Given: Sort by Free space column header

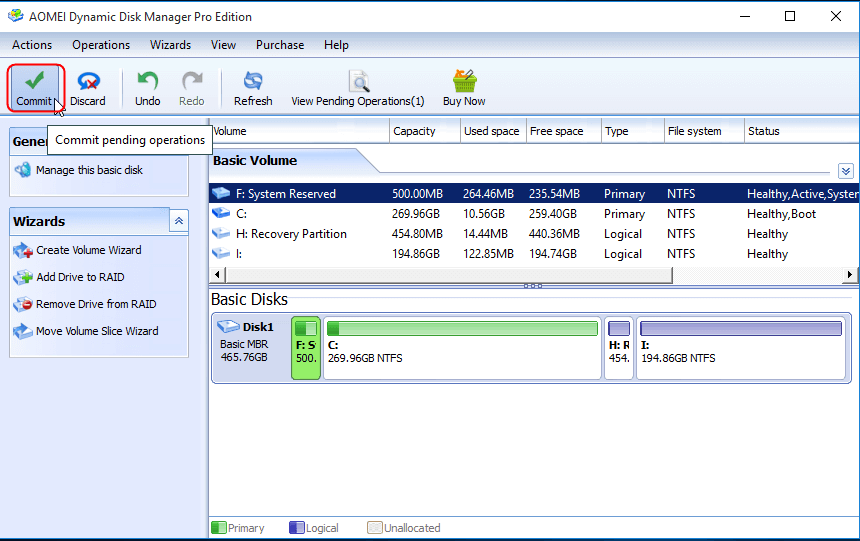Looking at the screenshot, I should pyautogui.click(x=564, y=131).
